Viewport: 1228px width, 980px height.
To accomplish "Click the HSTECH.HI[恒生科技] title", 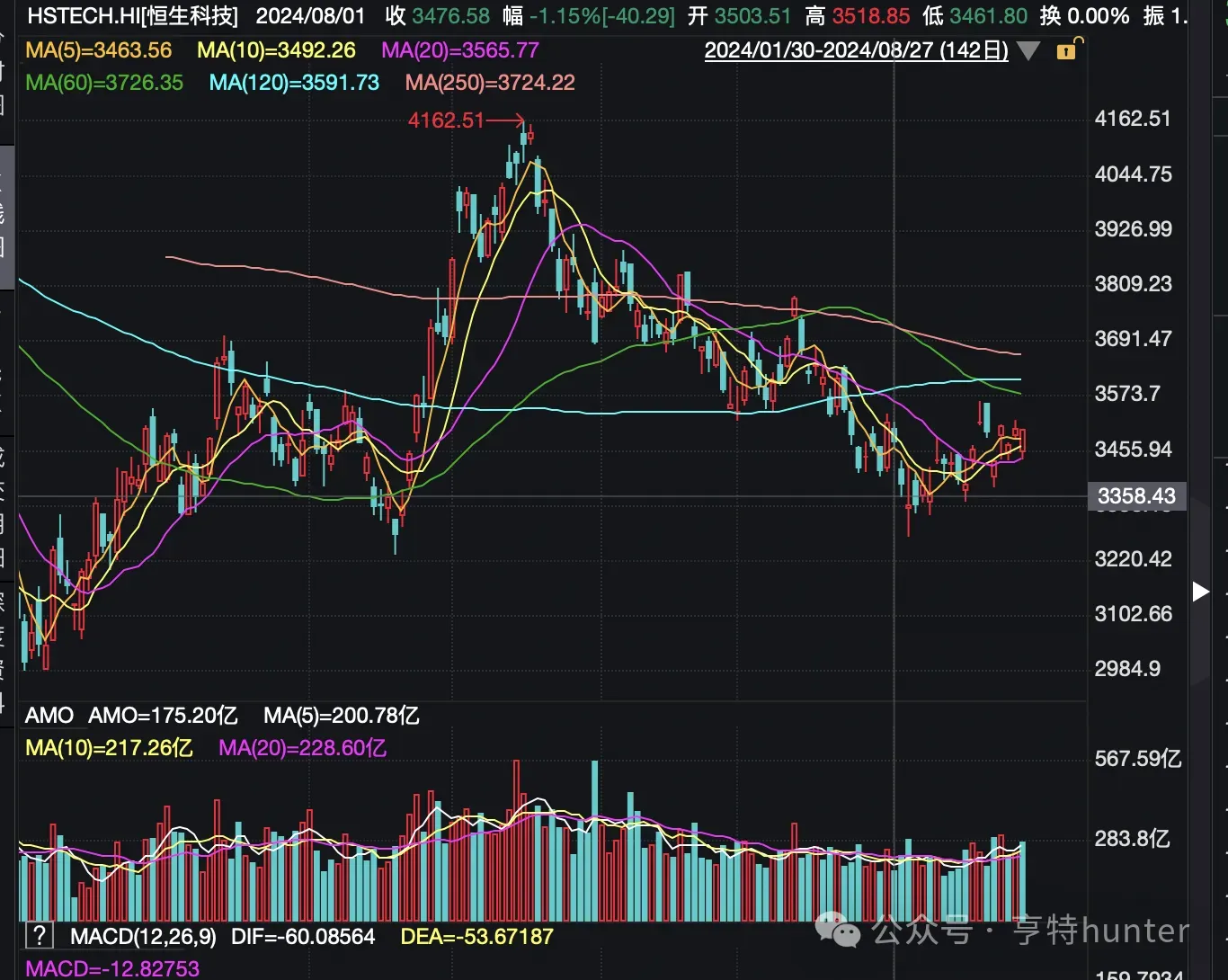I will point(132,16).
